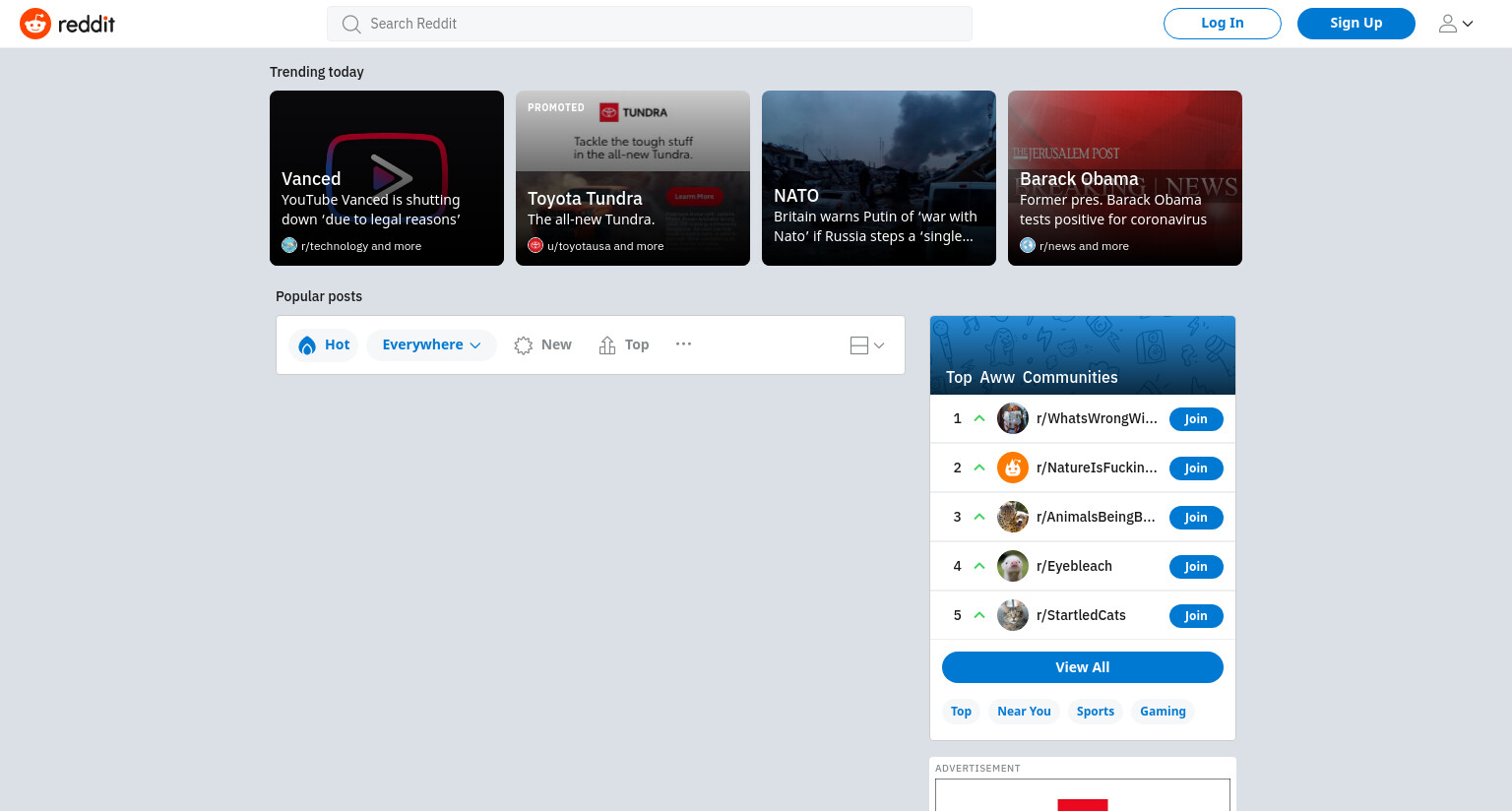This screenshot has width=1512, height=811.
Task: Select the Gaming category chip
Action: (x=1163, y=712)
